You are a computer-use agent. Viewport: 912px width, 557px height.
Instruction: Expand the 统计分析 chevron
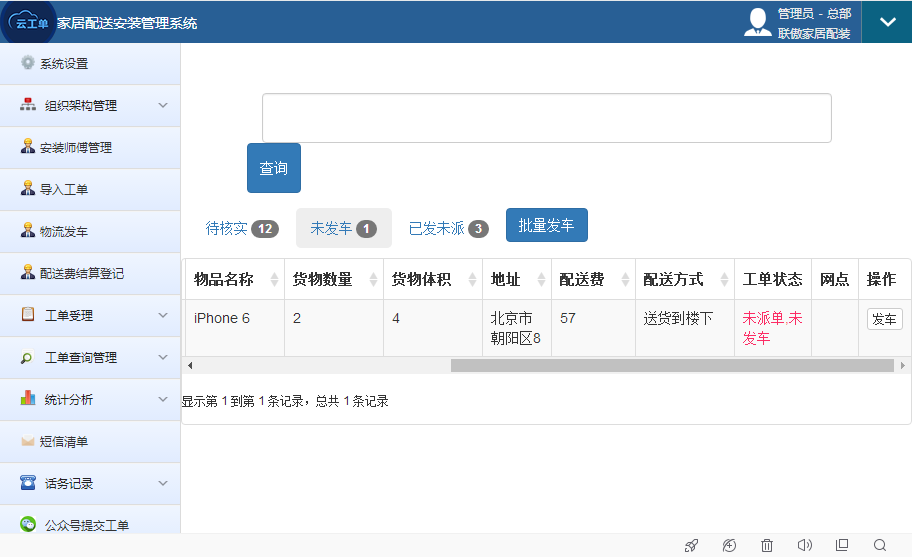[163, 399]
